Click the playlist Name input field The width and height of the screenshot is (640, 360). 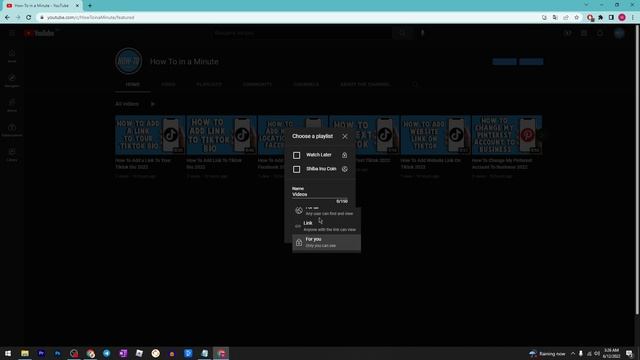(320, 195)
